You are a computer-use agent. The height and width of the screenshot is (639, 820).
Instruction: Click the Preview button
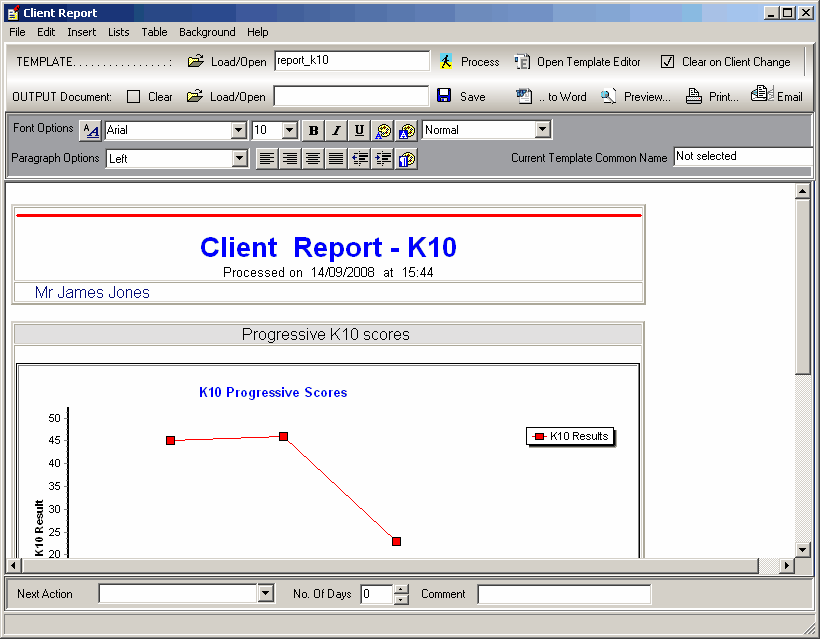click(x=636, y=97)
